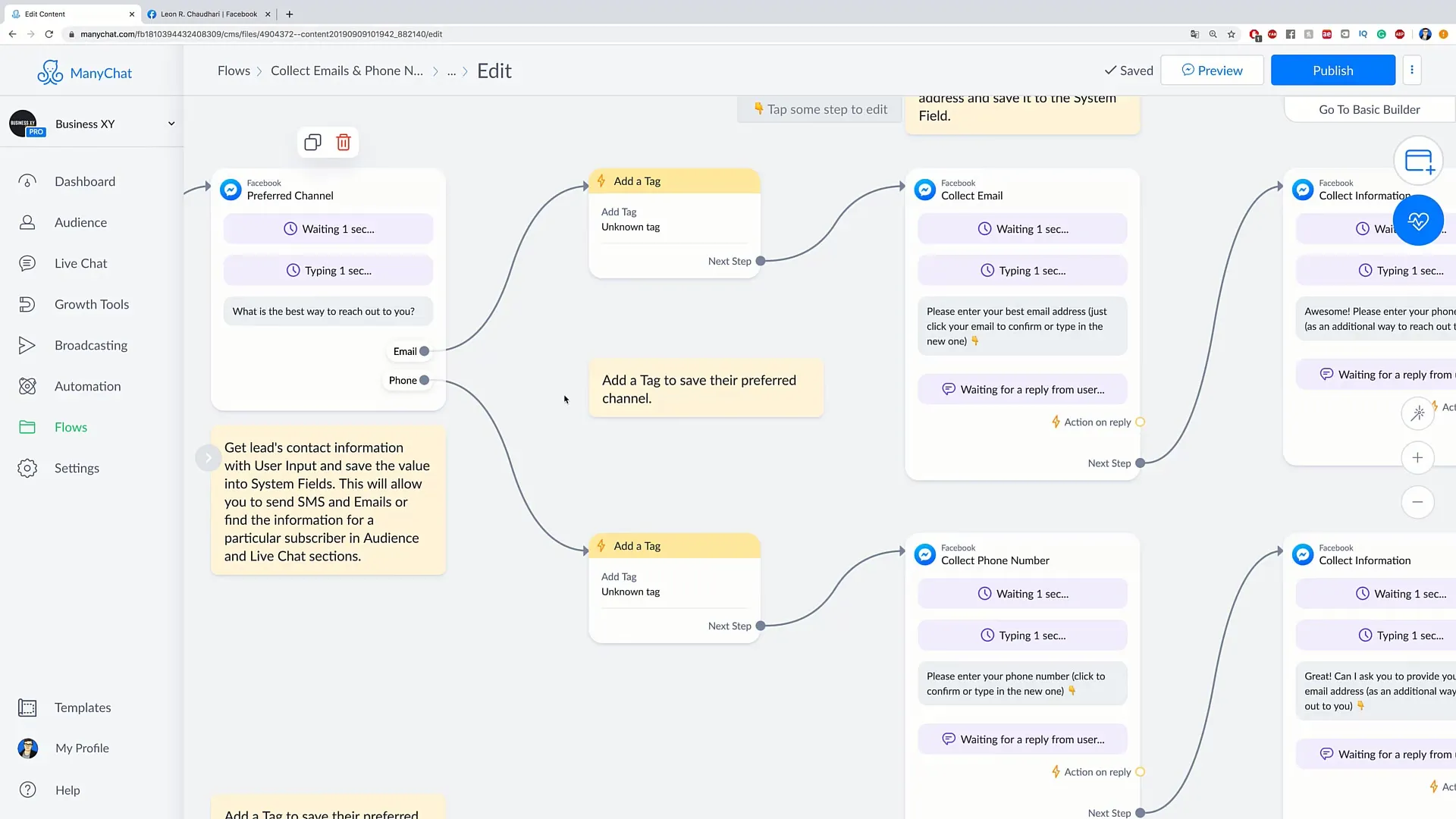Click the zoom out minus button
Viewport: 1456px width, 819px height.
tap(1417, 502)
